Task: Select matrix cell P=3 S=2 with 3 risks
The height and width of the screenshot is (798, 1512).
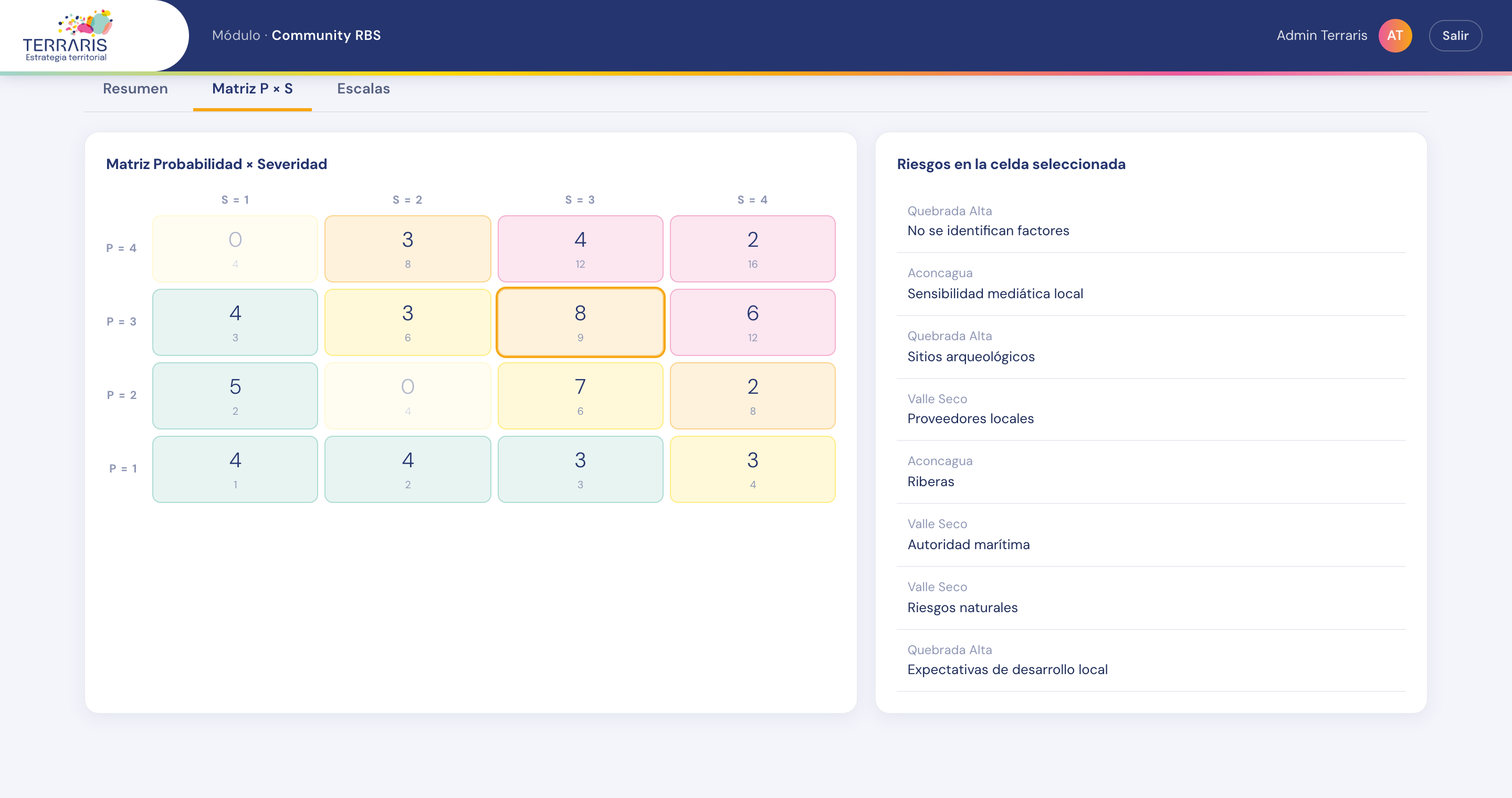Action: tap(407, 322)
